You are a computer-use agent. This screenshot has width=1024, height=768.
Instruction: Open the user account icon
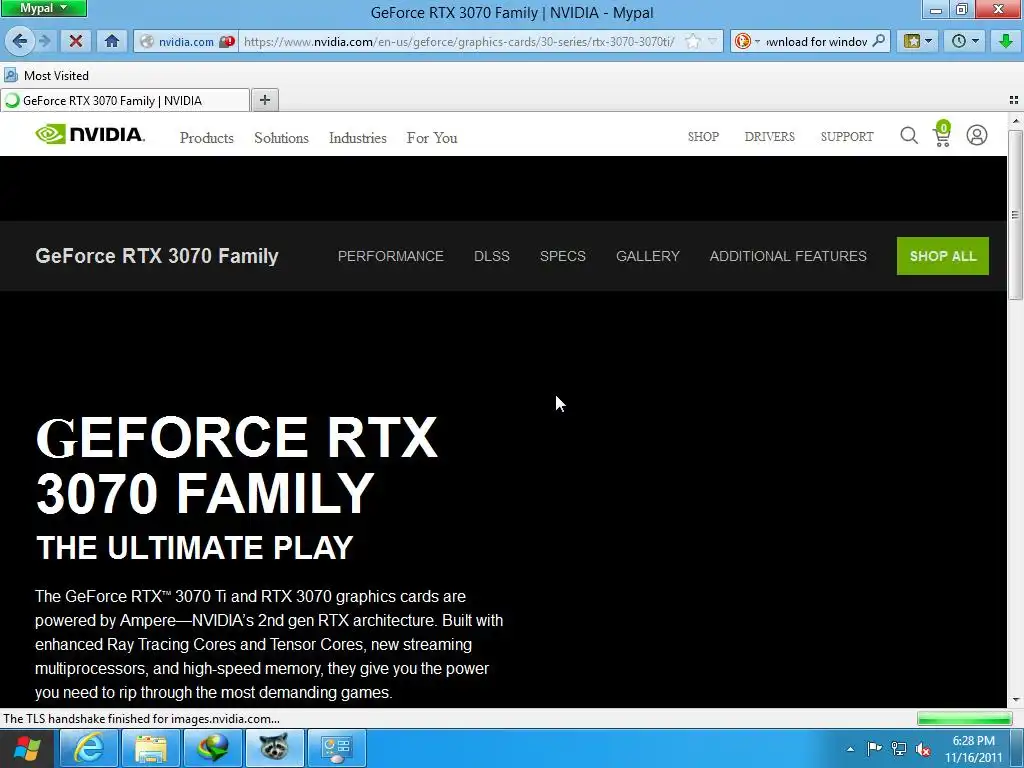[x=976, y=135]
